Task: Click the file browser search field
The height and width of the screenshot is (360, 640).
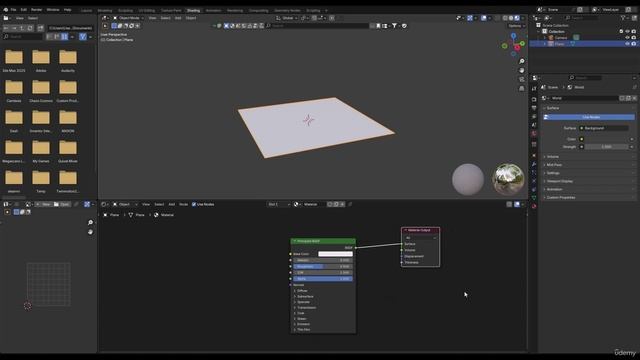Action: point(23,37)
